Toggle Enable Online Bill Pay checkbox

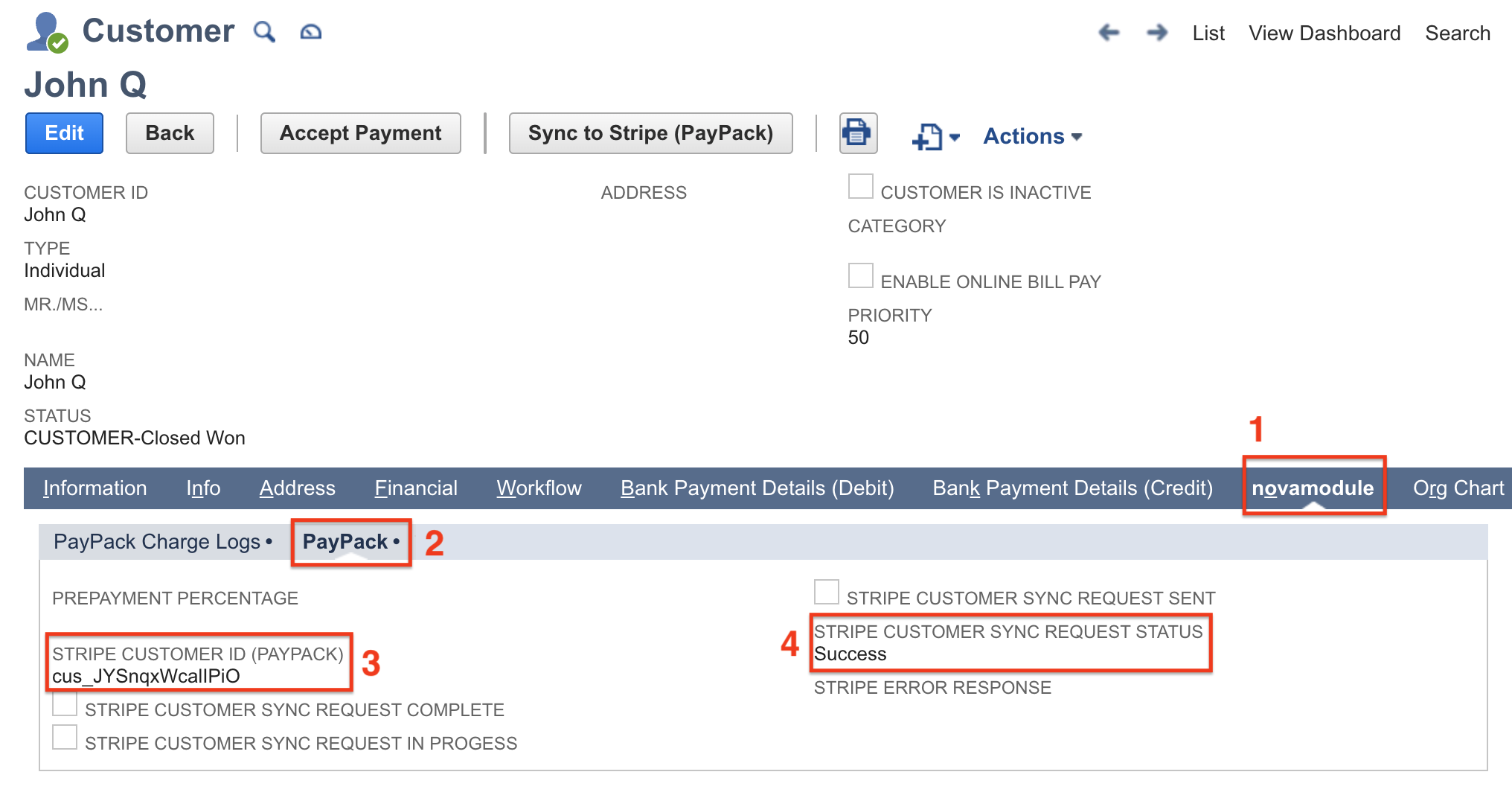point(861,275)
